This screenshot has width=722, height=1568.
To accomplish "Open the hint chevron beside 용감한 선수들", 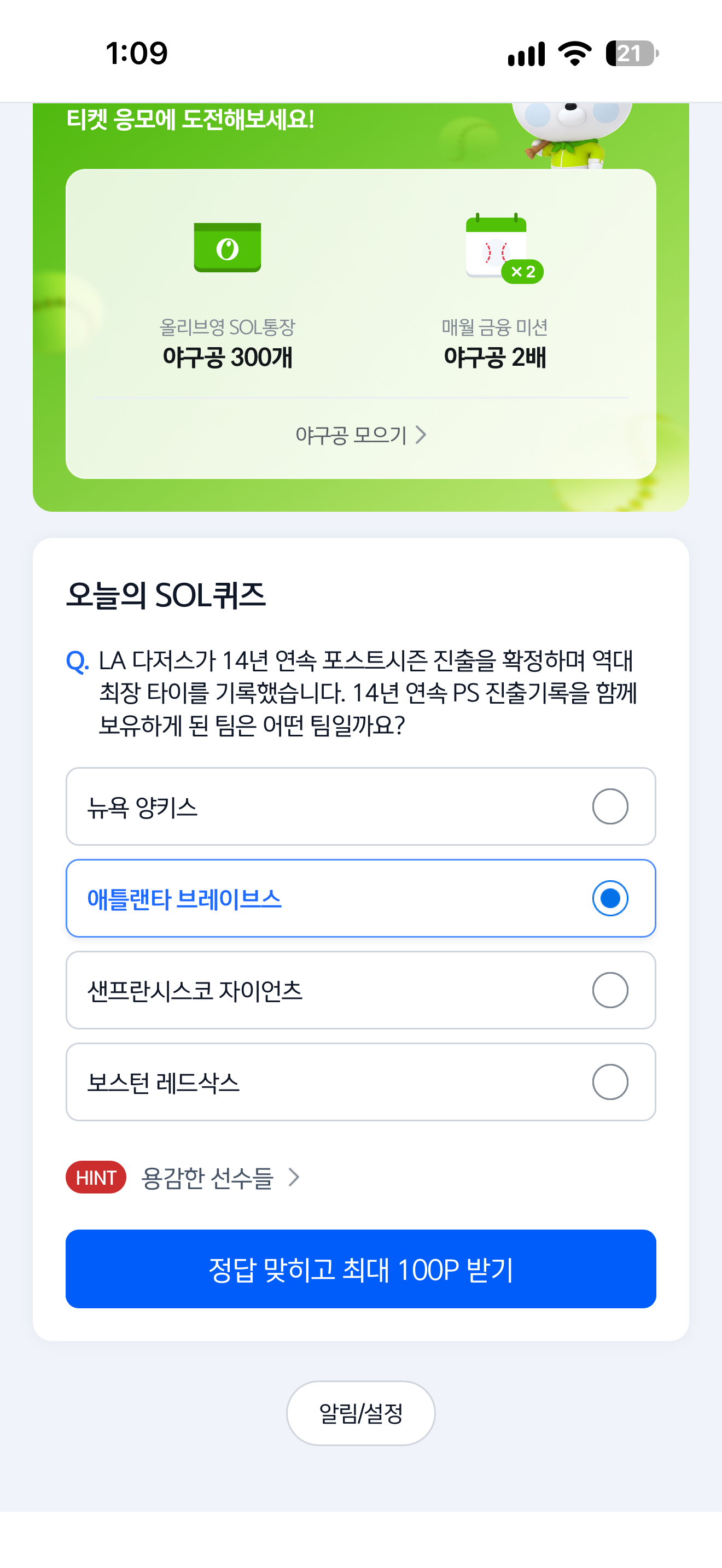I will pos(294,1177).
